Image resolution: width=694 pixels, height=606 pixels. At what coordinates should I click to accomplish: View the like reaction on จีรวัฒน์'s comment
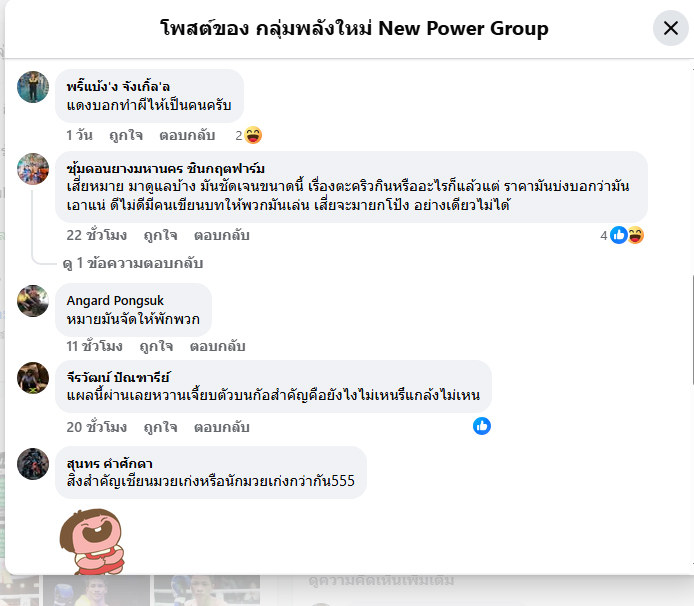pyautogui.click(x=482, y=426)
